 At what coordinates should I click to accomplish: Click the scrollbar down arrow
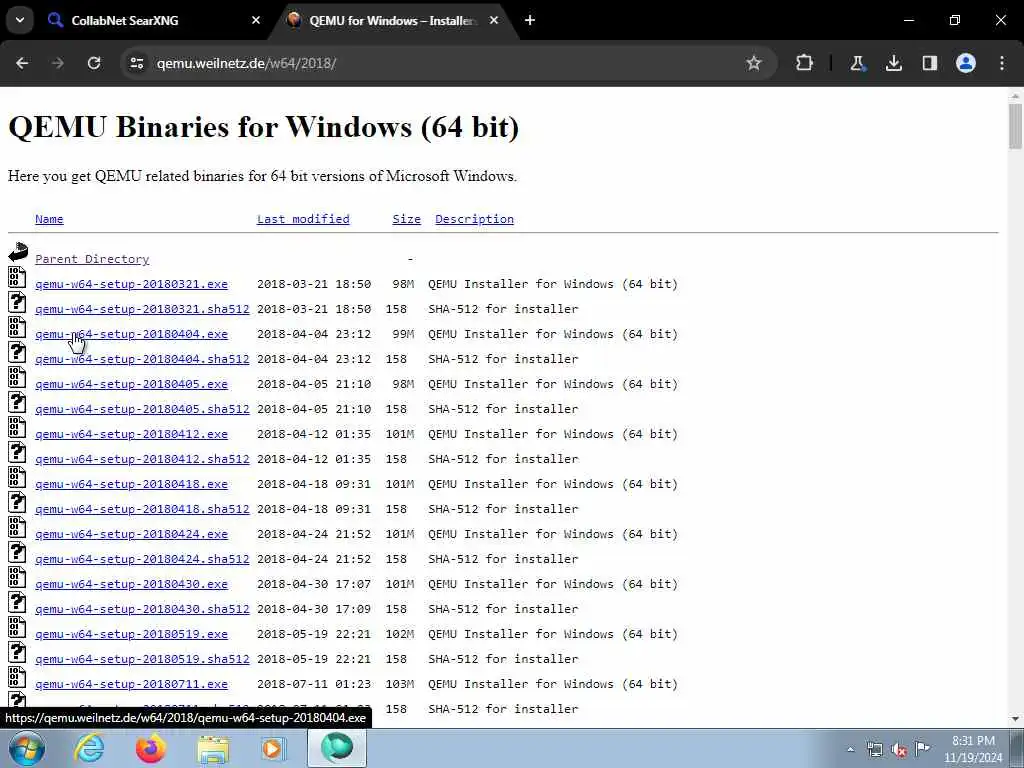1015,719
